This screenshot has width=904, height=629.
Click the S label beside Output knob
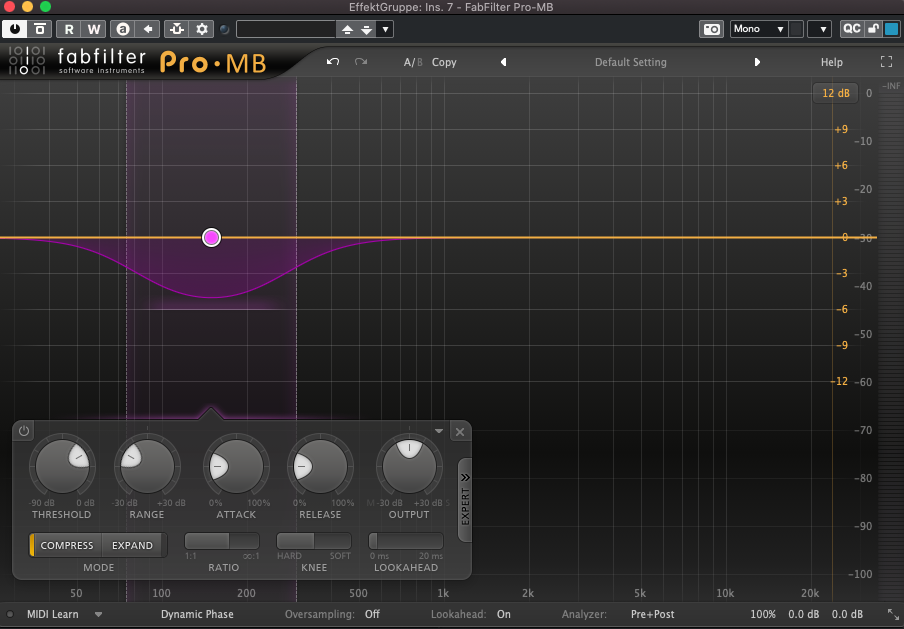[447, 503]
